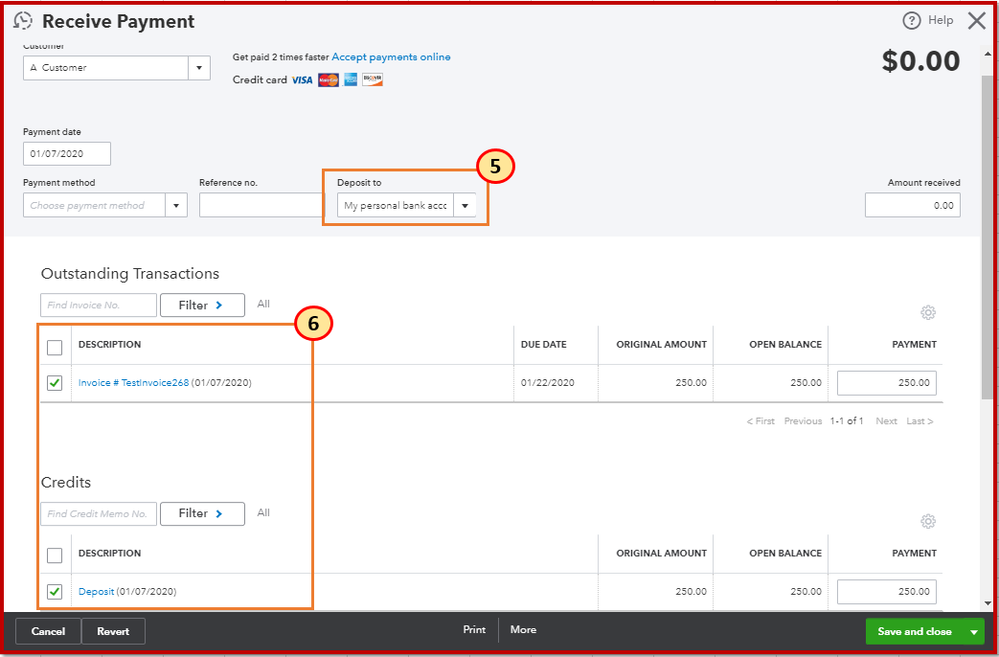Click the Accept payments online link
This screenshot has height=657, width=999.
(x=391, y=57)
